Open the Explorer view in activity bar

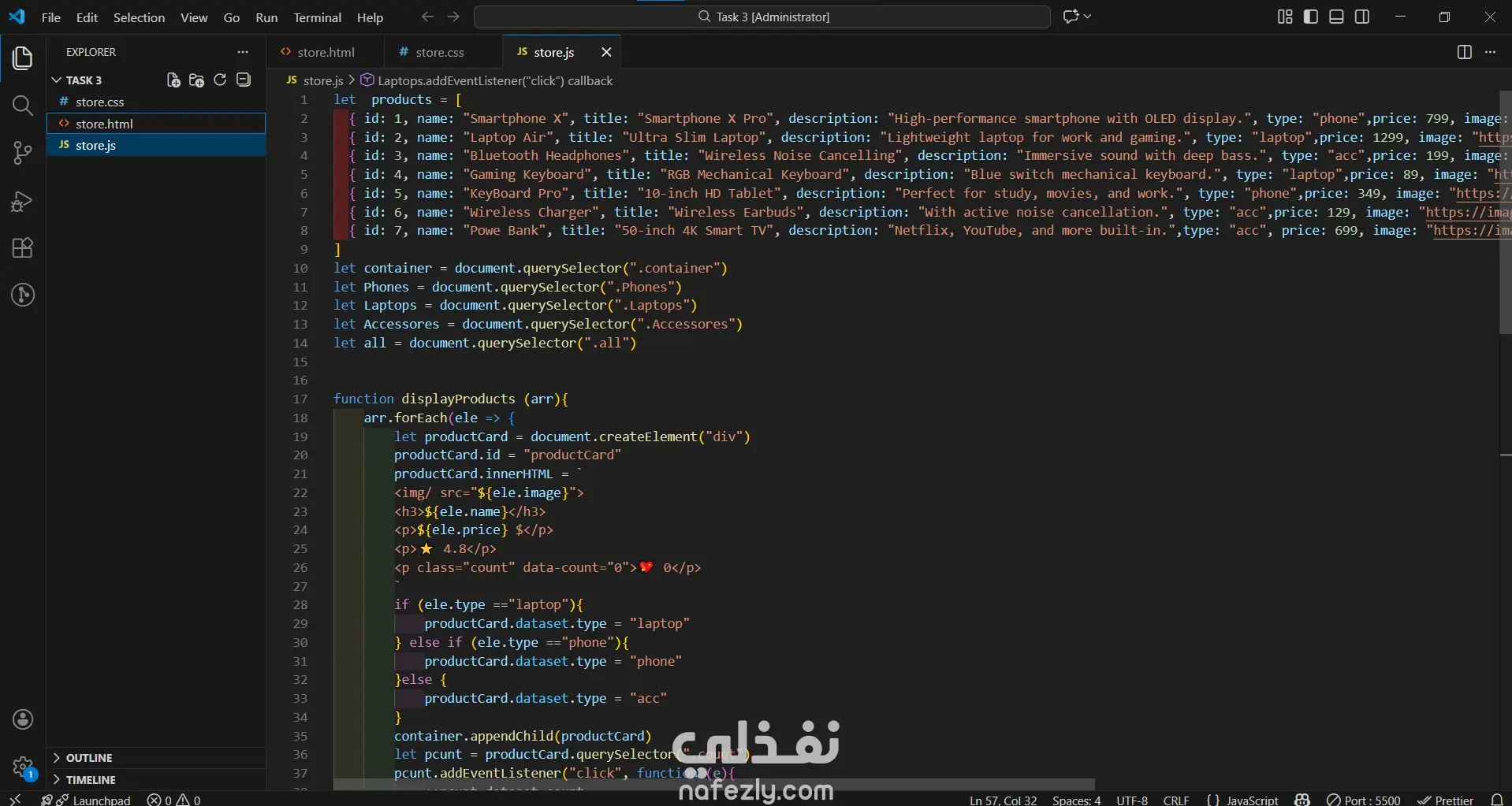(x=23, y=58)
